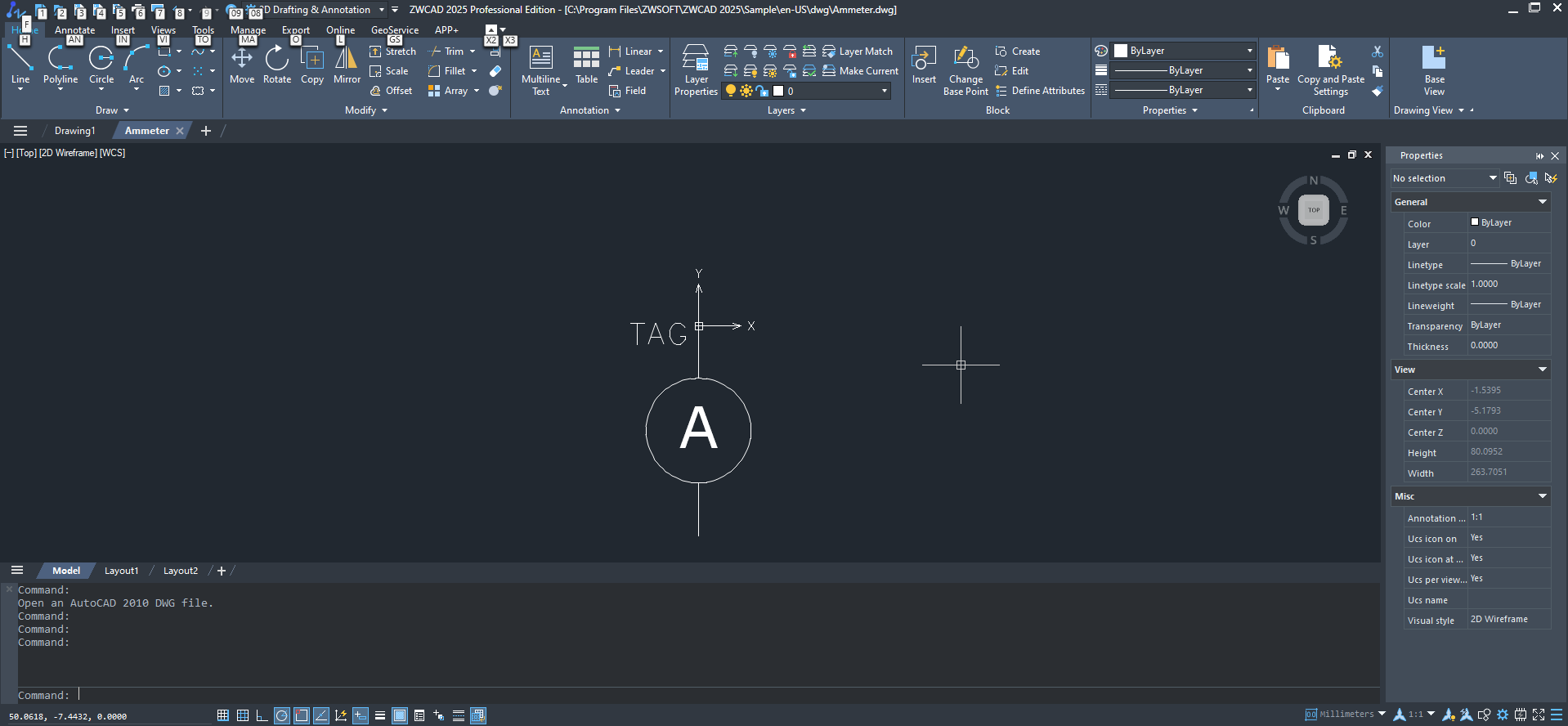
Task: Toggle ortho mode in status bar
Action: point(262,715)
